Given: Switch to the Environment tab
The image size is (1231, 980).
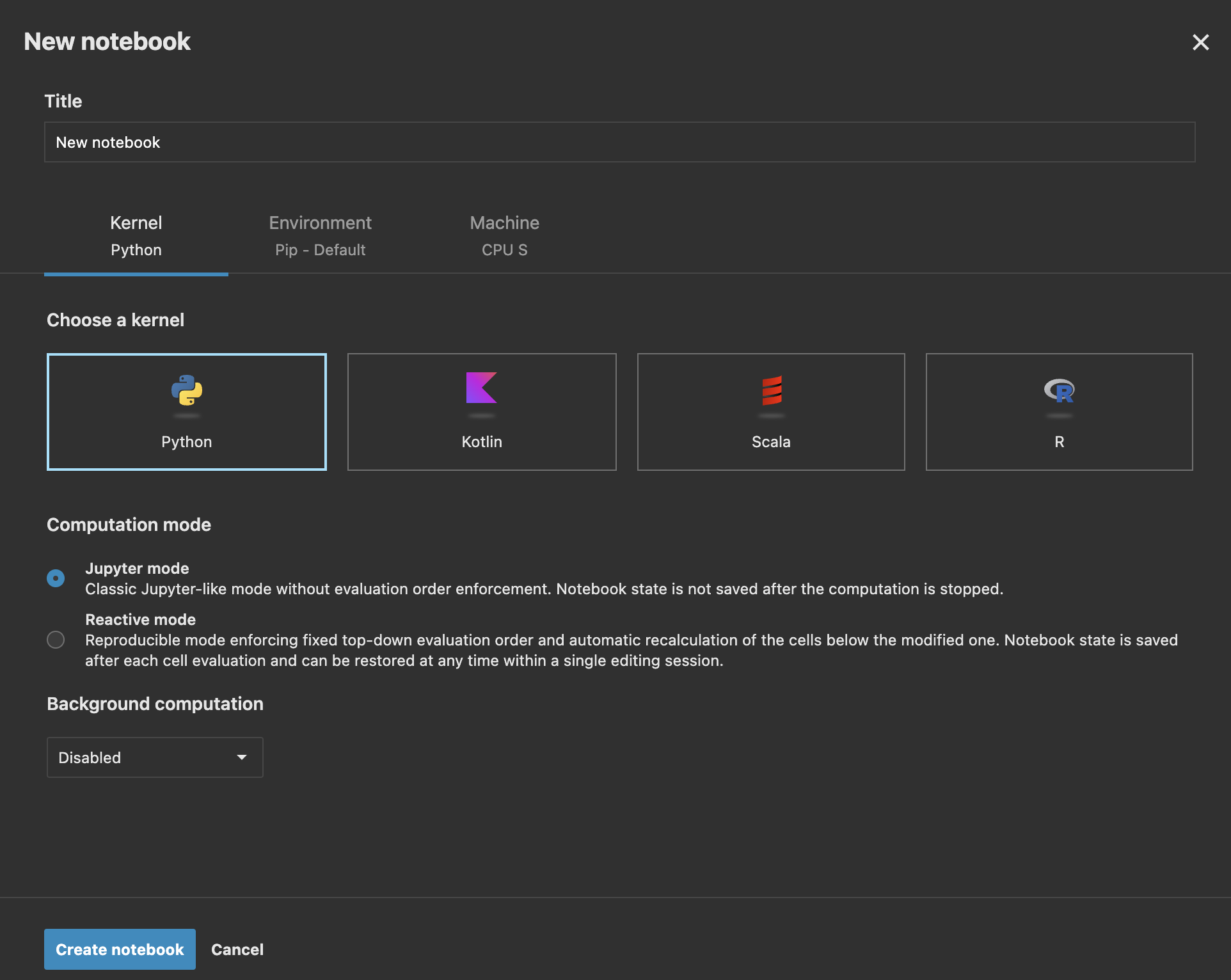Looking at the screenshot, I should point(320,235).
